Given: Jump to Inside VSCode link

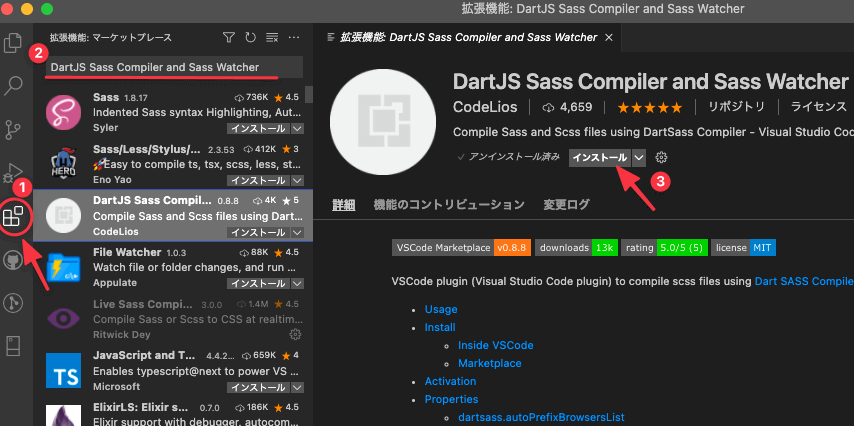Looking at the screenshot, I should pos(496,345).
